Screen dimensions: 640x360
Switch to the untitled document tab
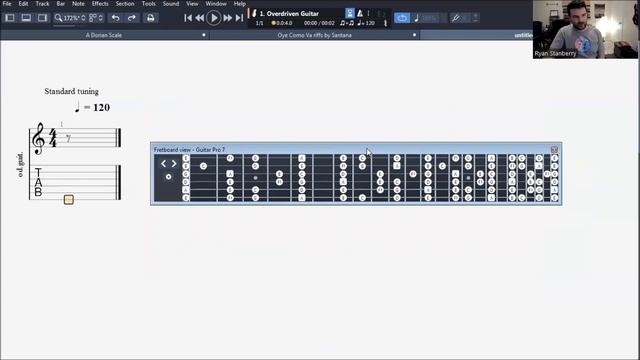tap(523, 35)
